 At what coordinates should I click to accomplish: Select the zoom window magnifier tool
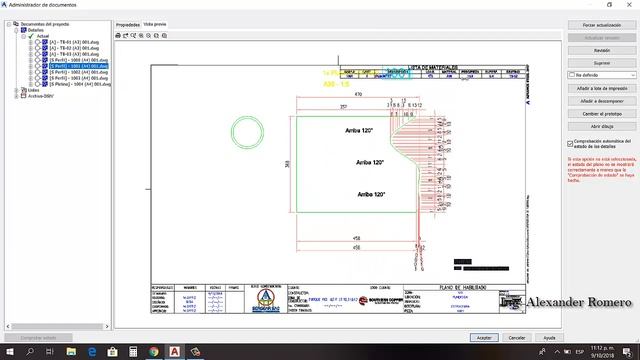point(133,36)
